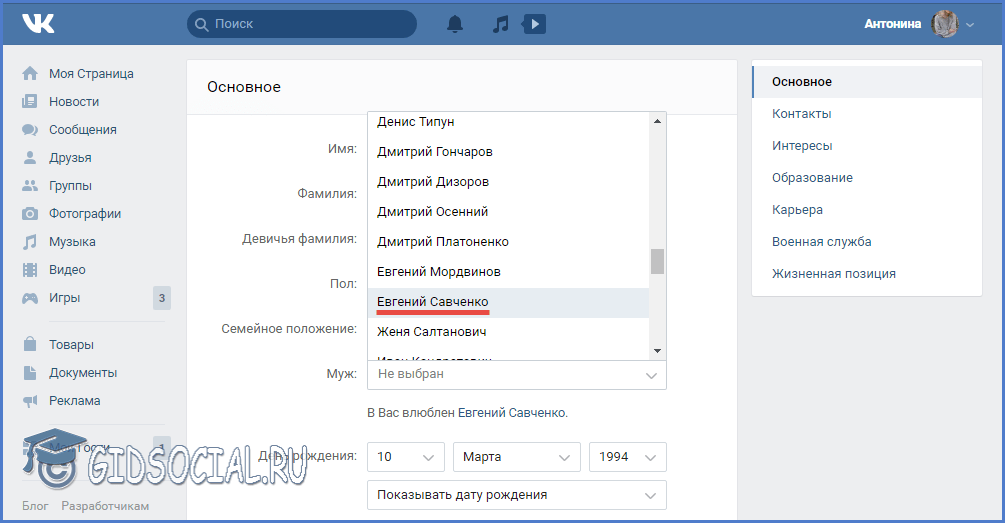Open Messages icon in left sidebar
1005x523 pixels.
(x=30, y=130)
